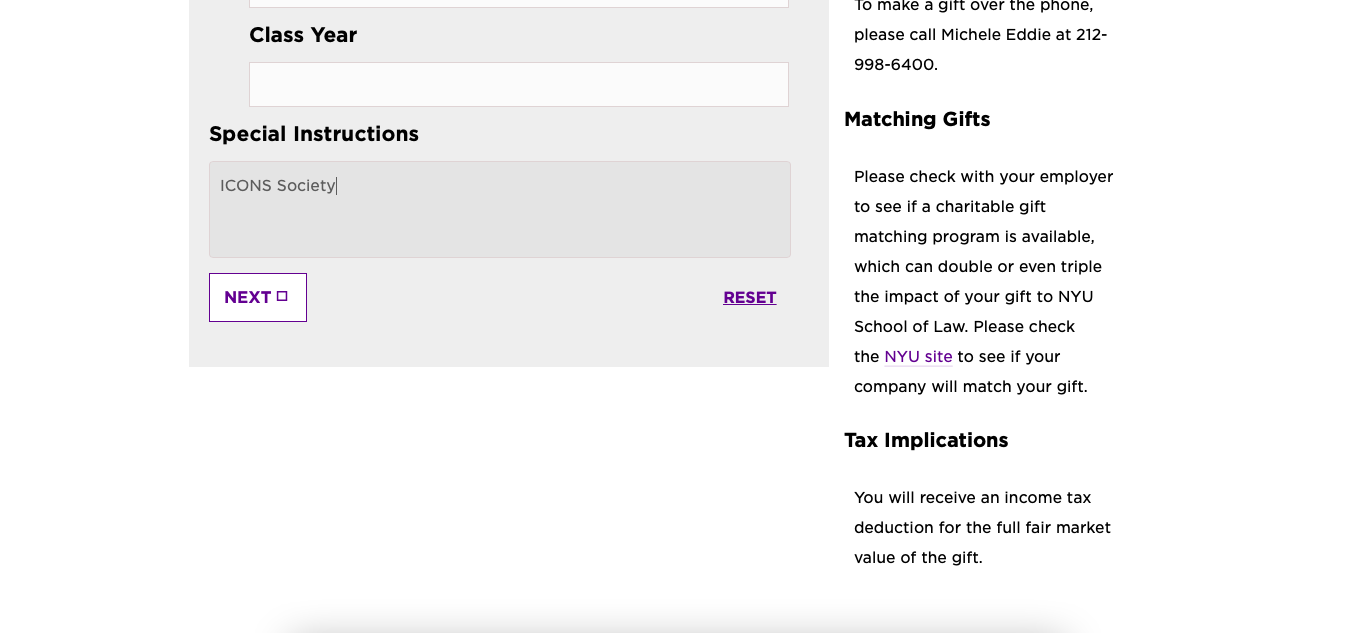Click the "company will match your gift" line

970,386
